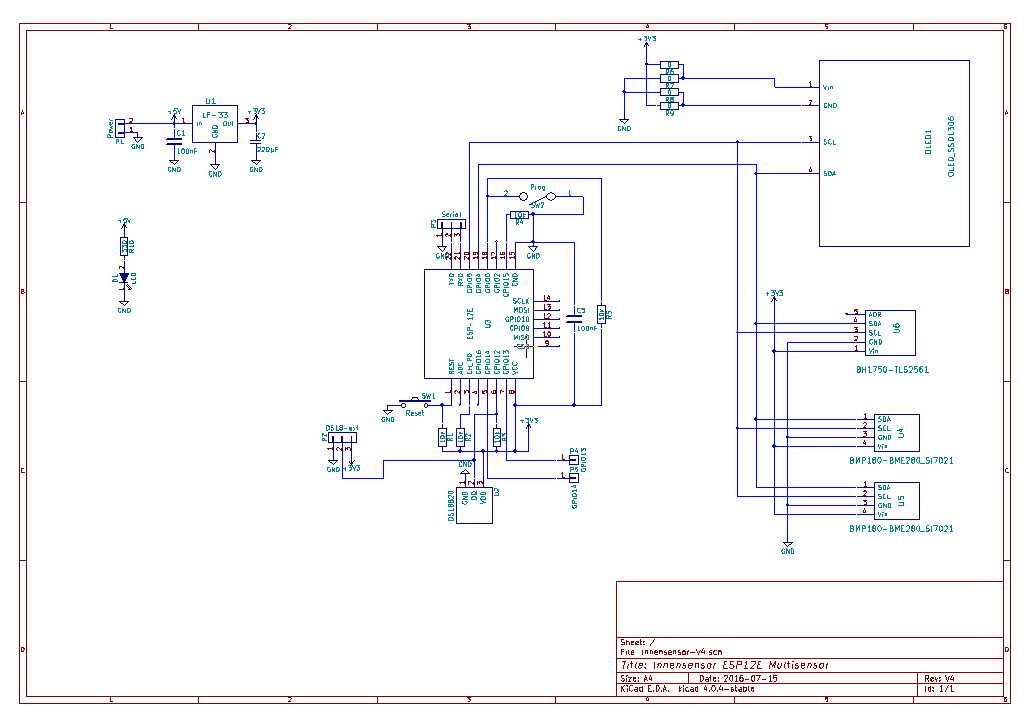Image resolution: width=1030 pixels, height=722 pixels.
Task: Select capacitor C1 symbol
Action: [x=174, y=141]
